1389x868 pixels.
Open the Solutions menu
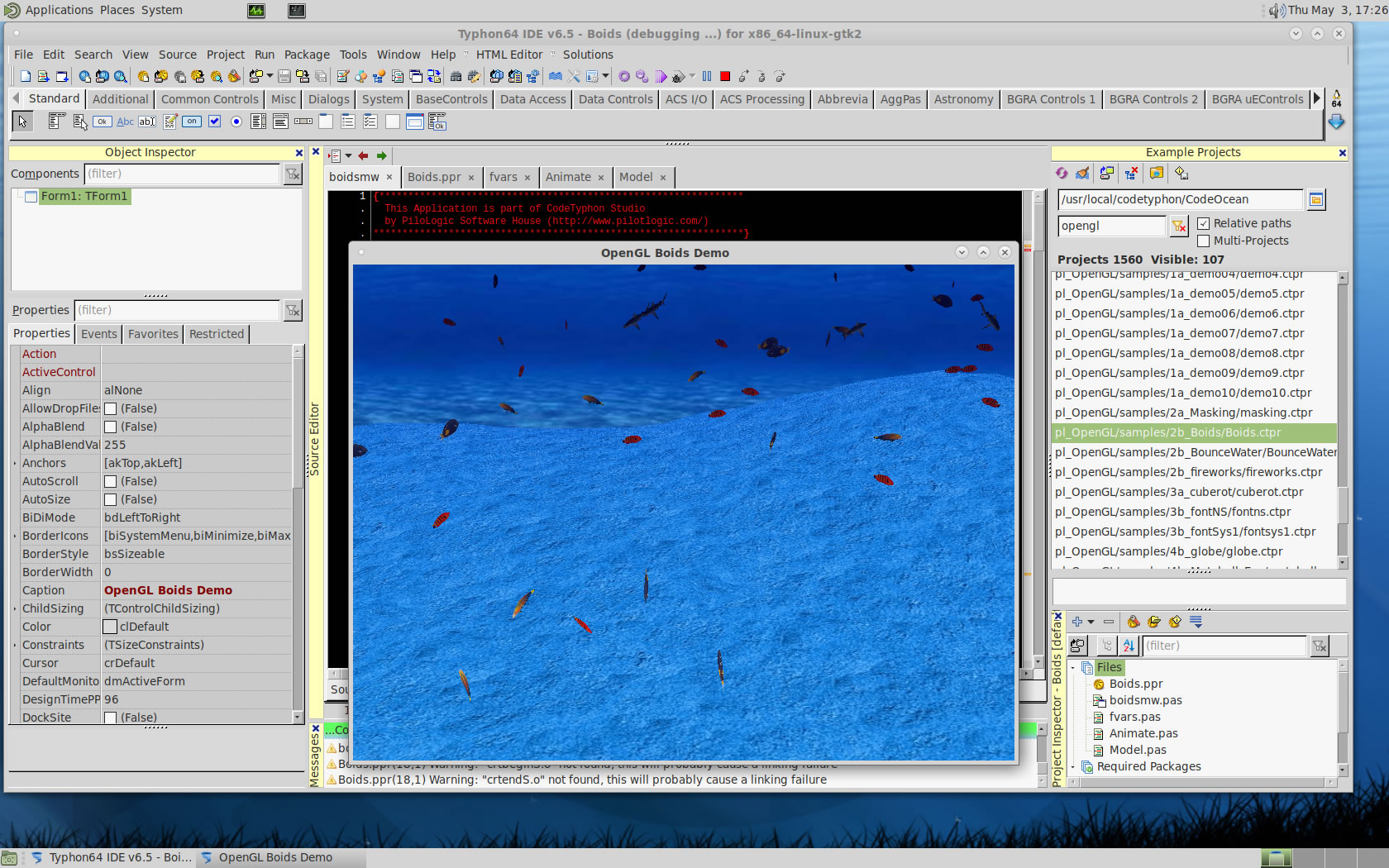click(x=588, y=55)
